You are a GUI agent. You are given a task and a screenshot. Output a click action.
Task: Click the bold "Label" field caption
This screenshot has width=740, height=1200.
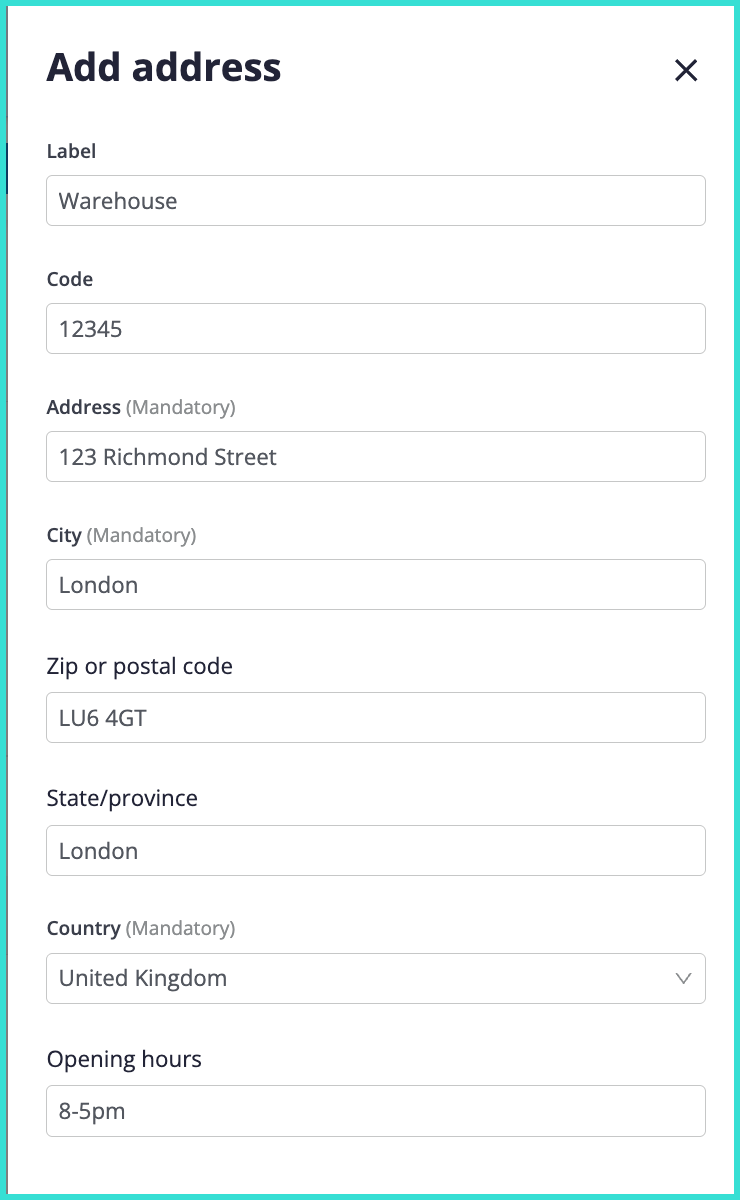(x=71, y=151)
